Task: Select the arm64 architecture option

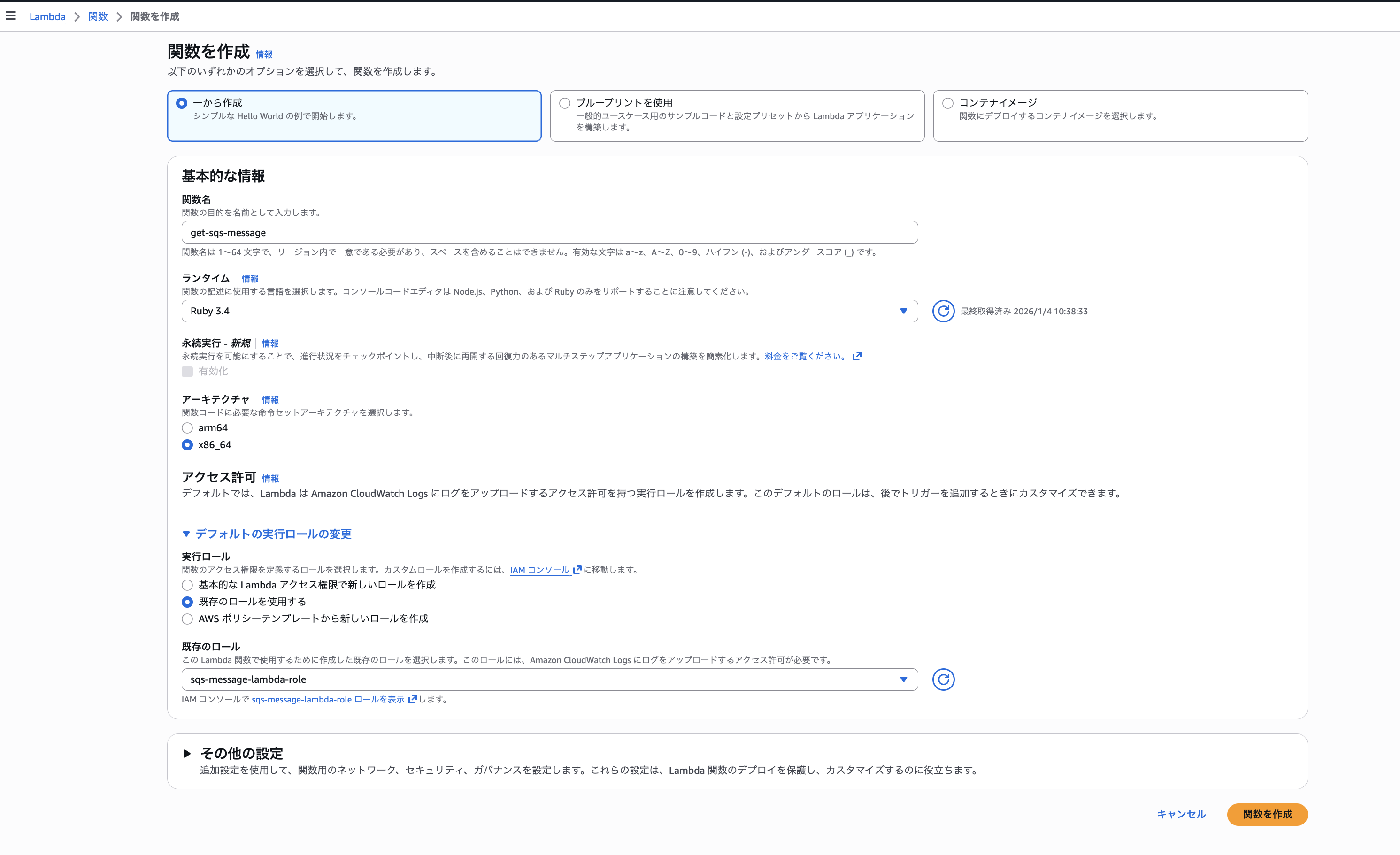Action: (187, 428)
